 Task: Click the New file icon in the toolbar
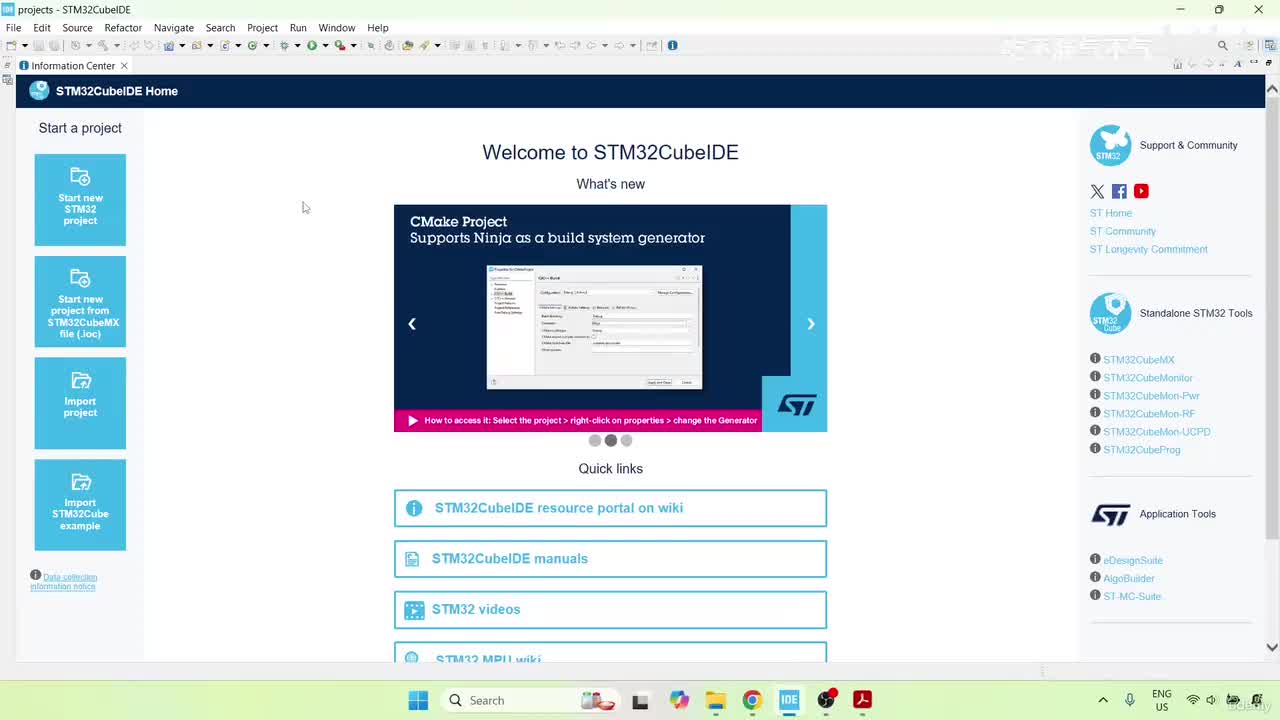click(x=11, y=45)
